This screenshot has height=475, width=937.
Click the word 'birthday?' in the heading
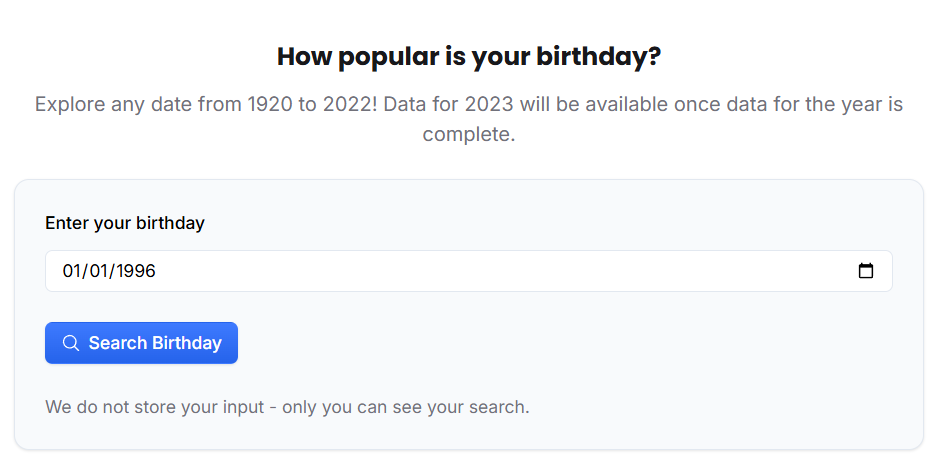click(x=598, y=56)
